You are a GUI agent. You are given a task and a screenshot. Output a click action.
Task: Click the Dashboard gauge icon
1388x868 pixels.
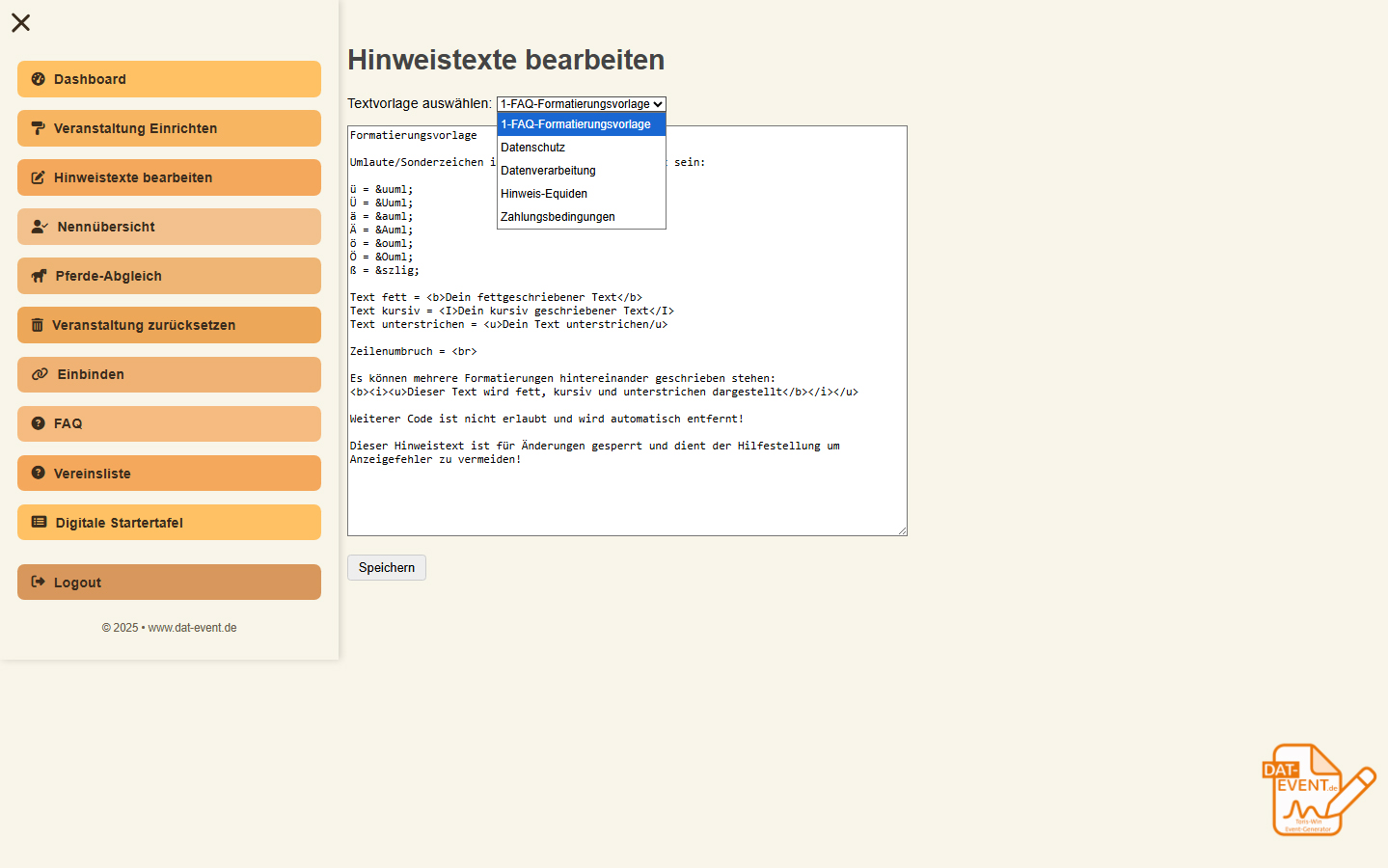pyautogui.click(x=38, y=78)
